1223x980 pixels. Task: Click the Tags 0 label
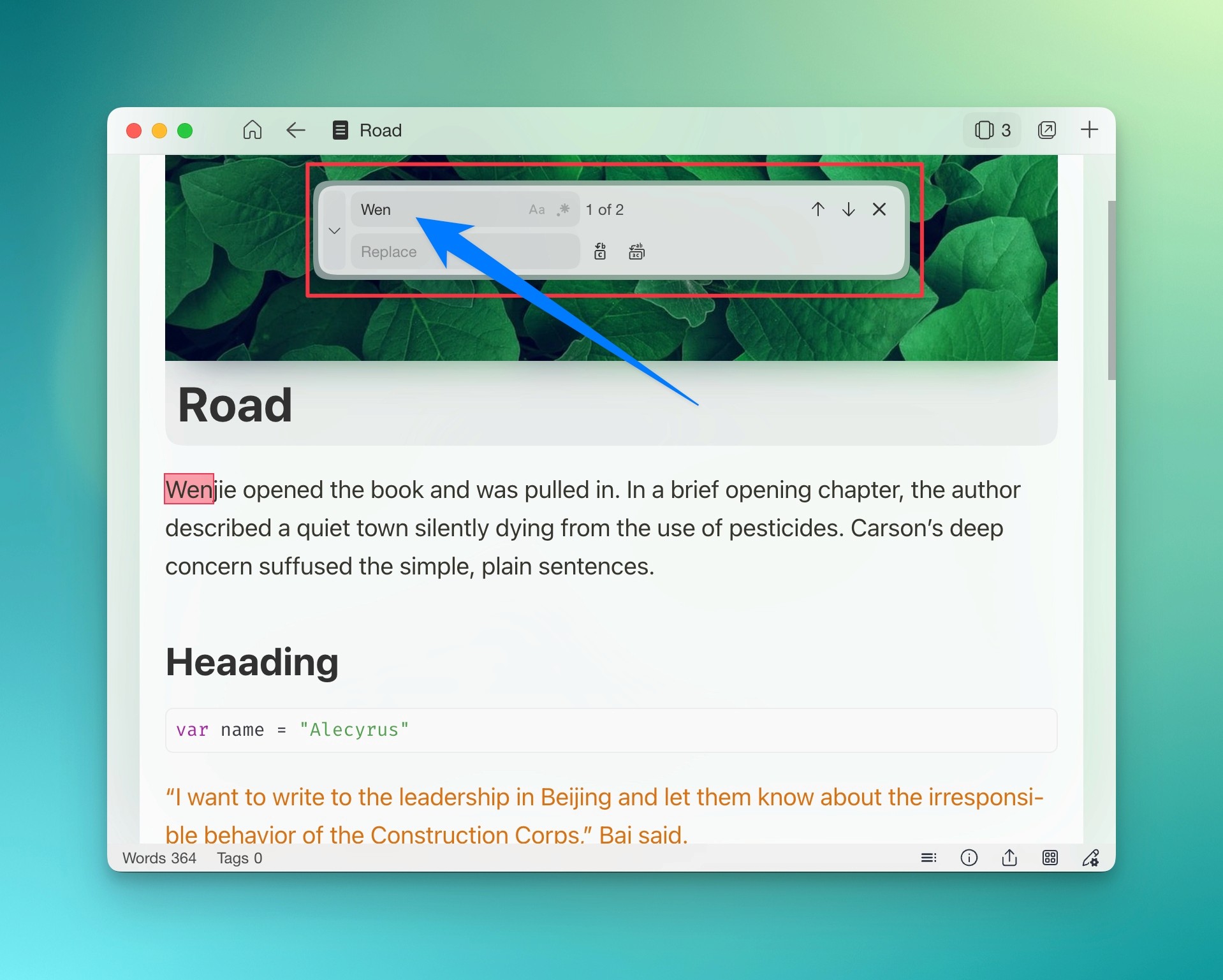coord(240,858)
